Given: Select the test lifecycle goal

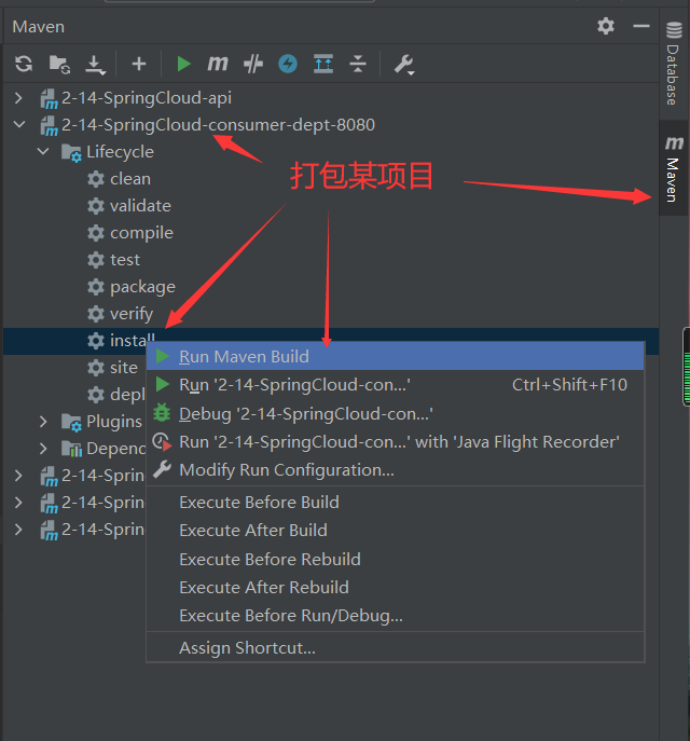Looking at the screenshot, I should click(x=125, y=259).
